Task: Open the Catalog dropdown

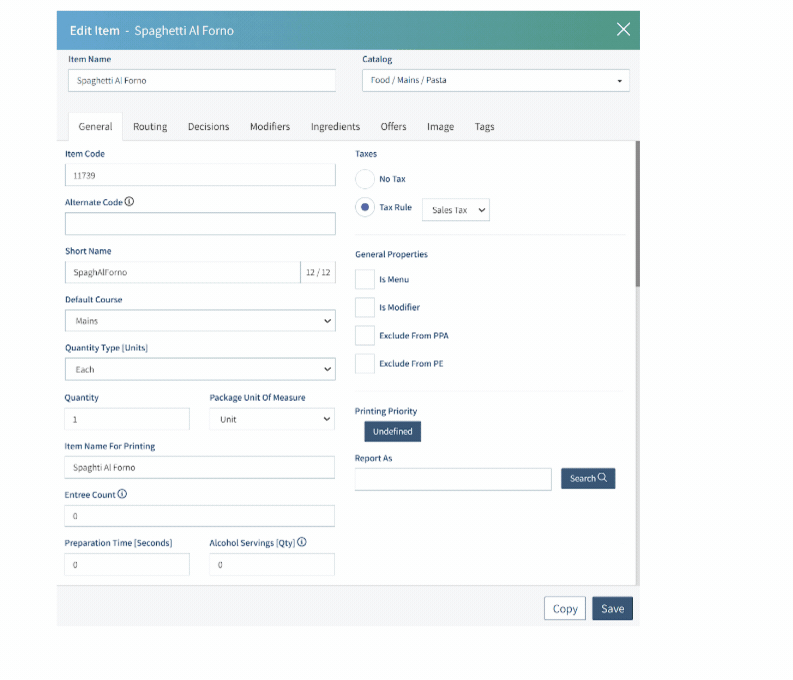Action: [496, 80]
